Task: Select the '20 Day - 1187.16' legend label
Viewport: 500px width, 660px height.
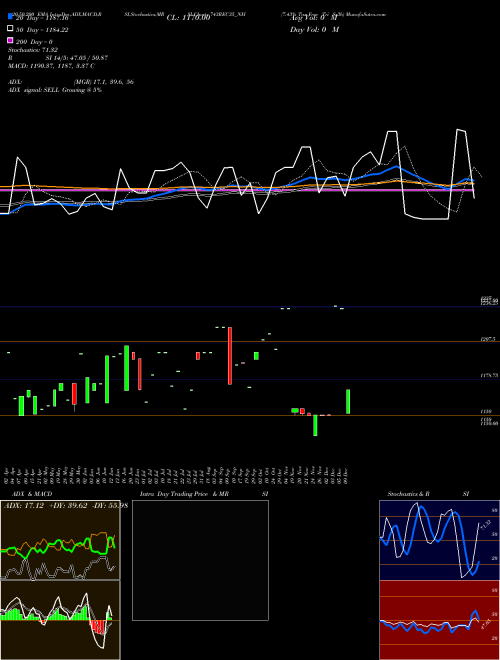Action: pos(42,18)
